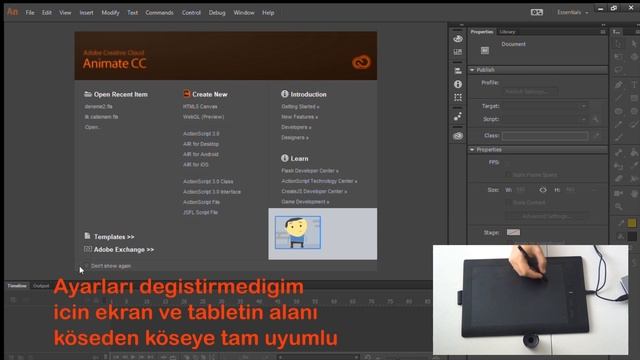The height and width of the screenshot is (360, 640).
Task: Select the Oval tool
Action: click(x=619, y=111)
